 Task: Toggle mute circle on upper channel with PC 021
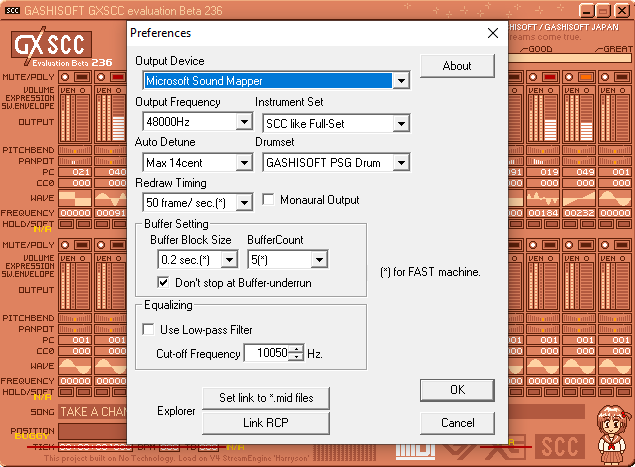pyautogui.click(x=65, y=77)
